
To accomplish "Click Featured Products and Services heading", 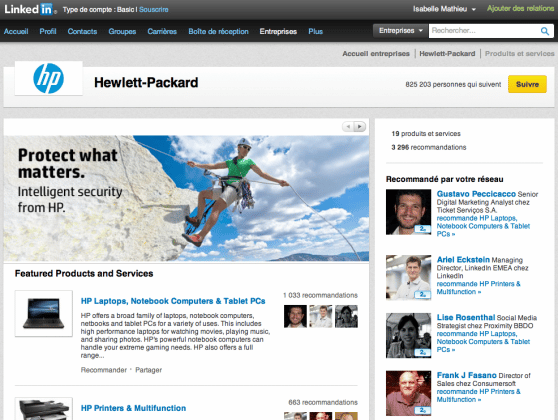I will (x=84, y=273).
